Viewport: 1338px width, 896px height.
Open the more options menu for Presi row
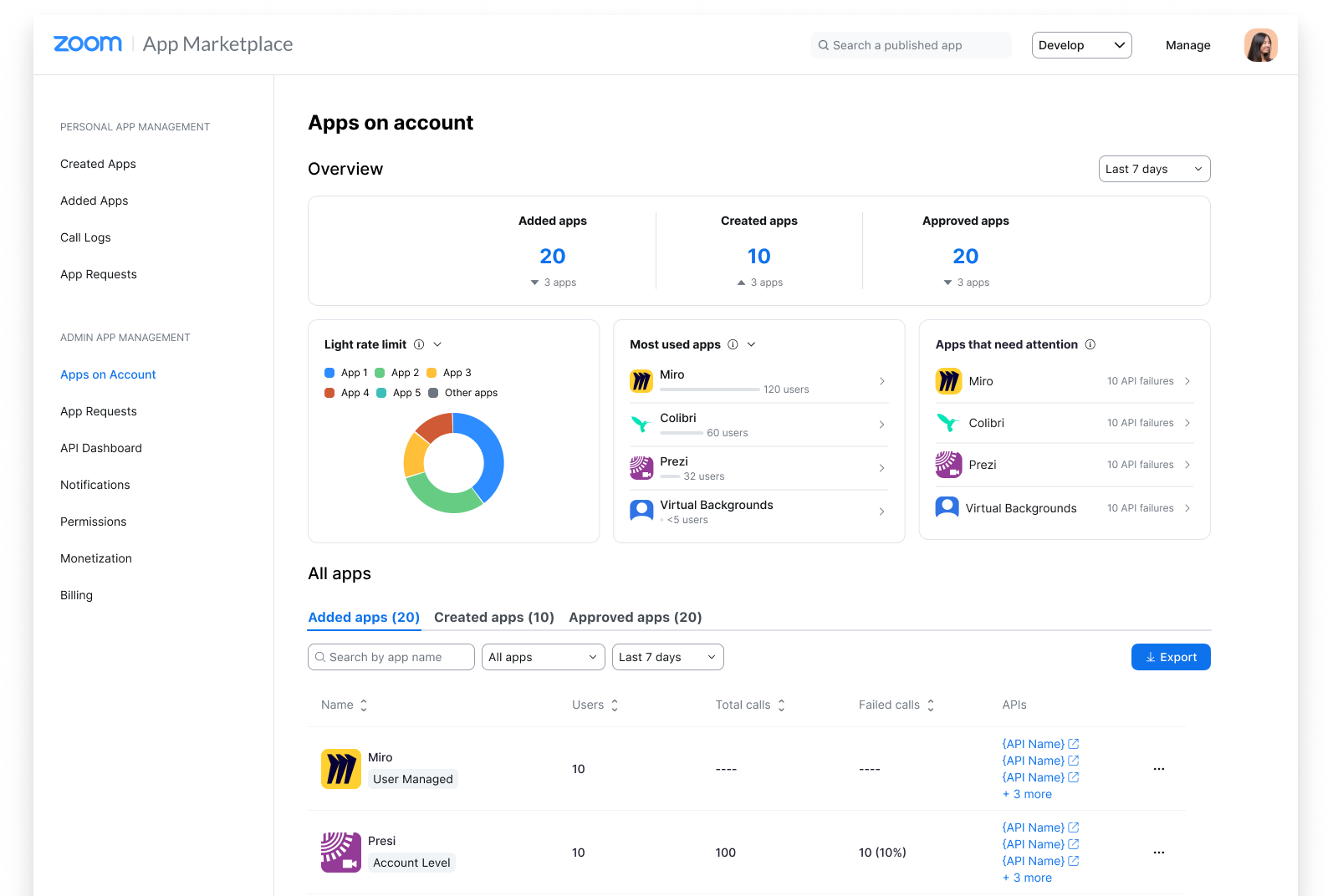[1158, 853]
